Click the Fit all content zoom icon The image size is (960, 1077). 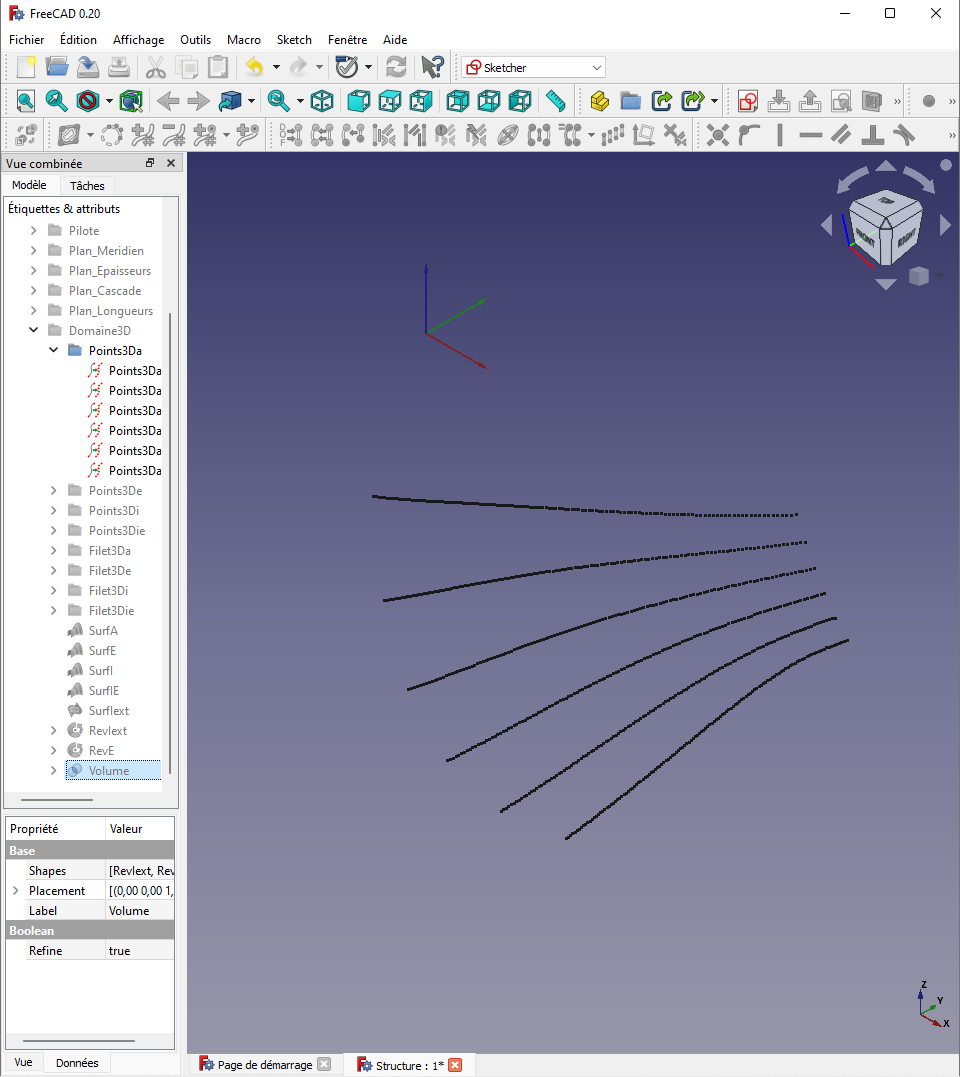pyautogui.click(x=25, y=101)
